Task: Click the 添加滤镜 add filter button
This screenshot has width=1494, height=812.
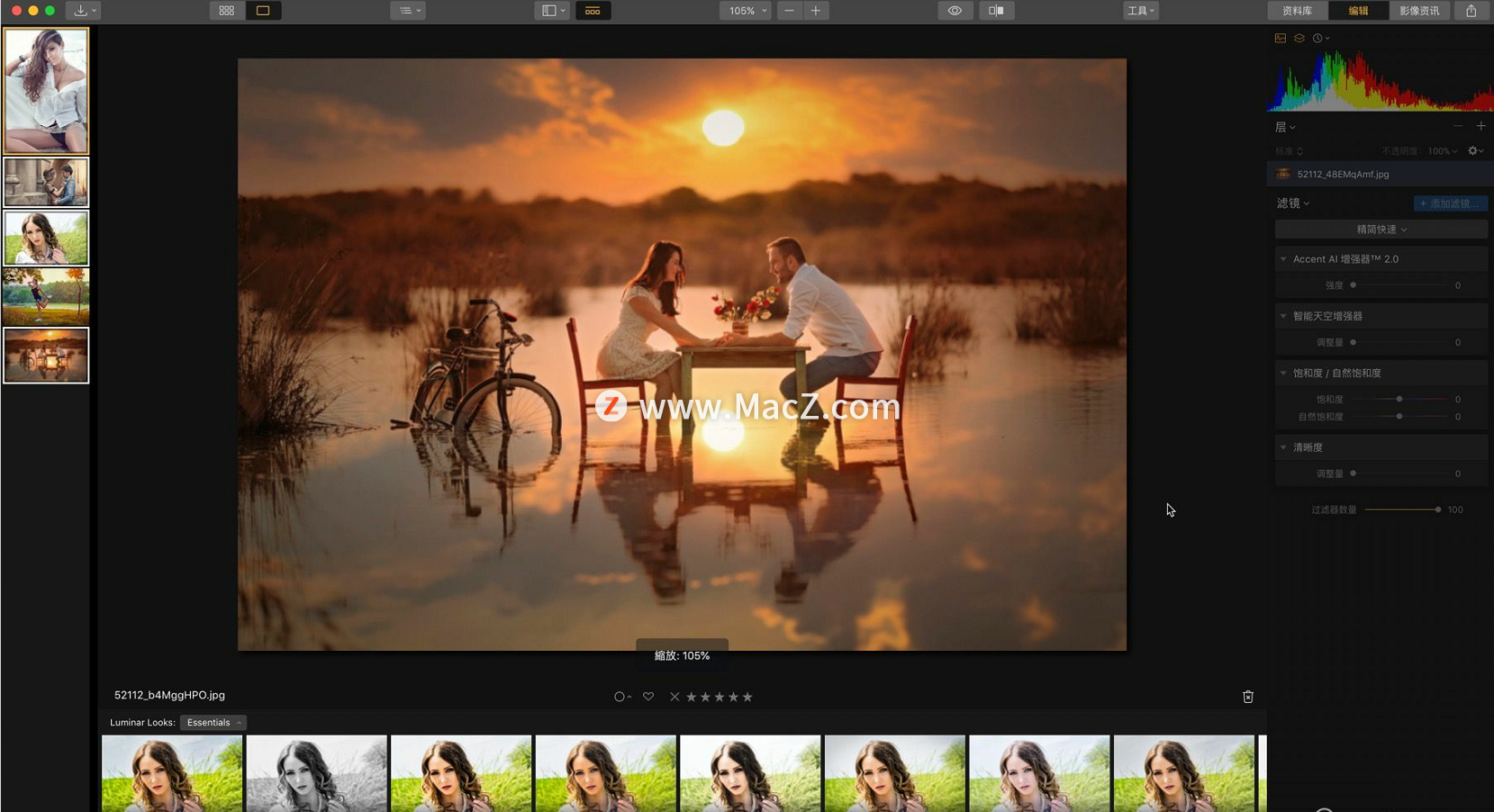Action: [1450, 203]
